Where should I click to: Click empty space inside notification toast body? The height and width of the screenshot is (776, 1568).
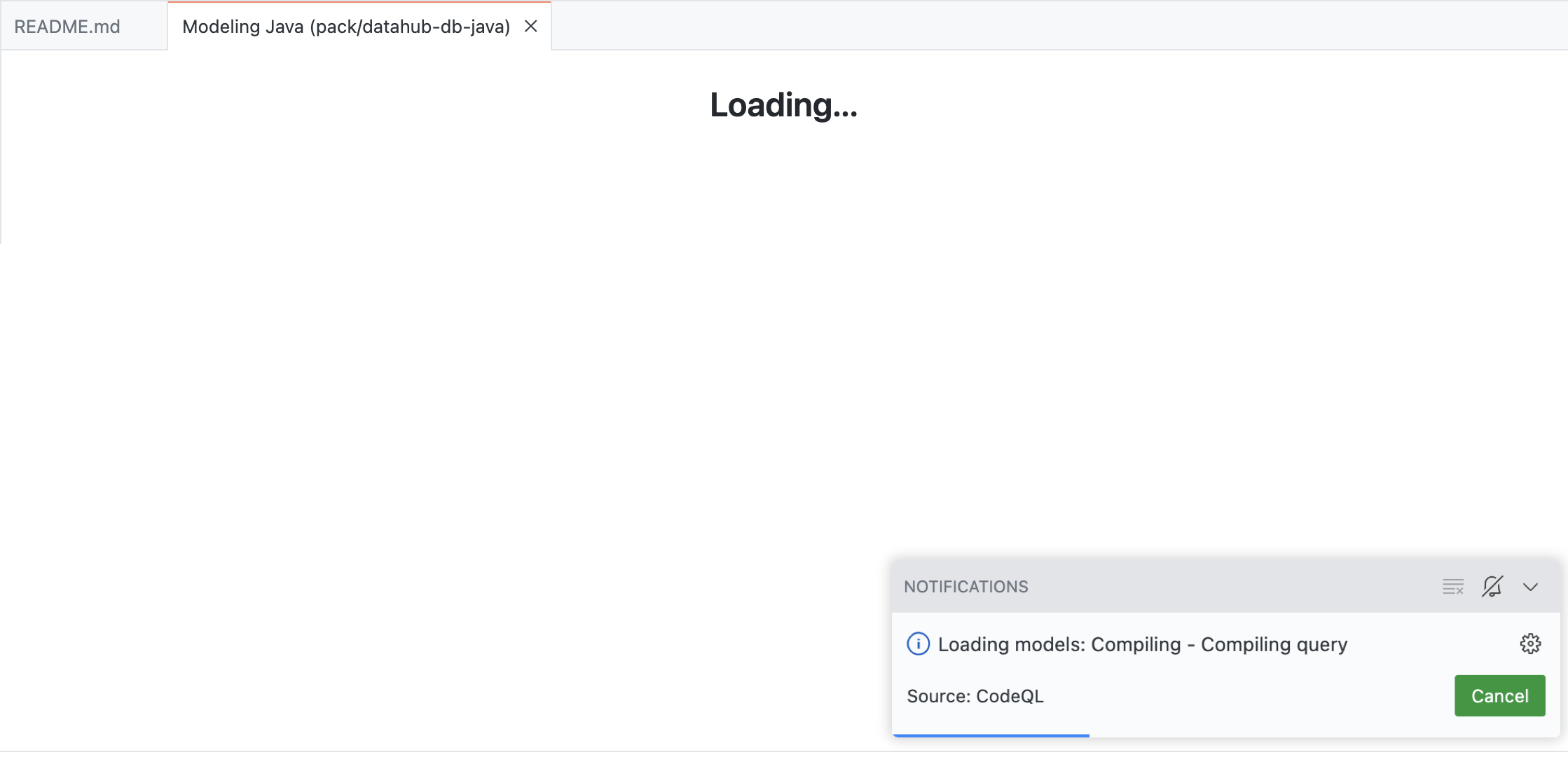1247,696
